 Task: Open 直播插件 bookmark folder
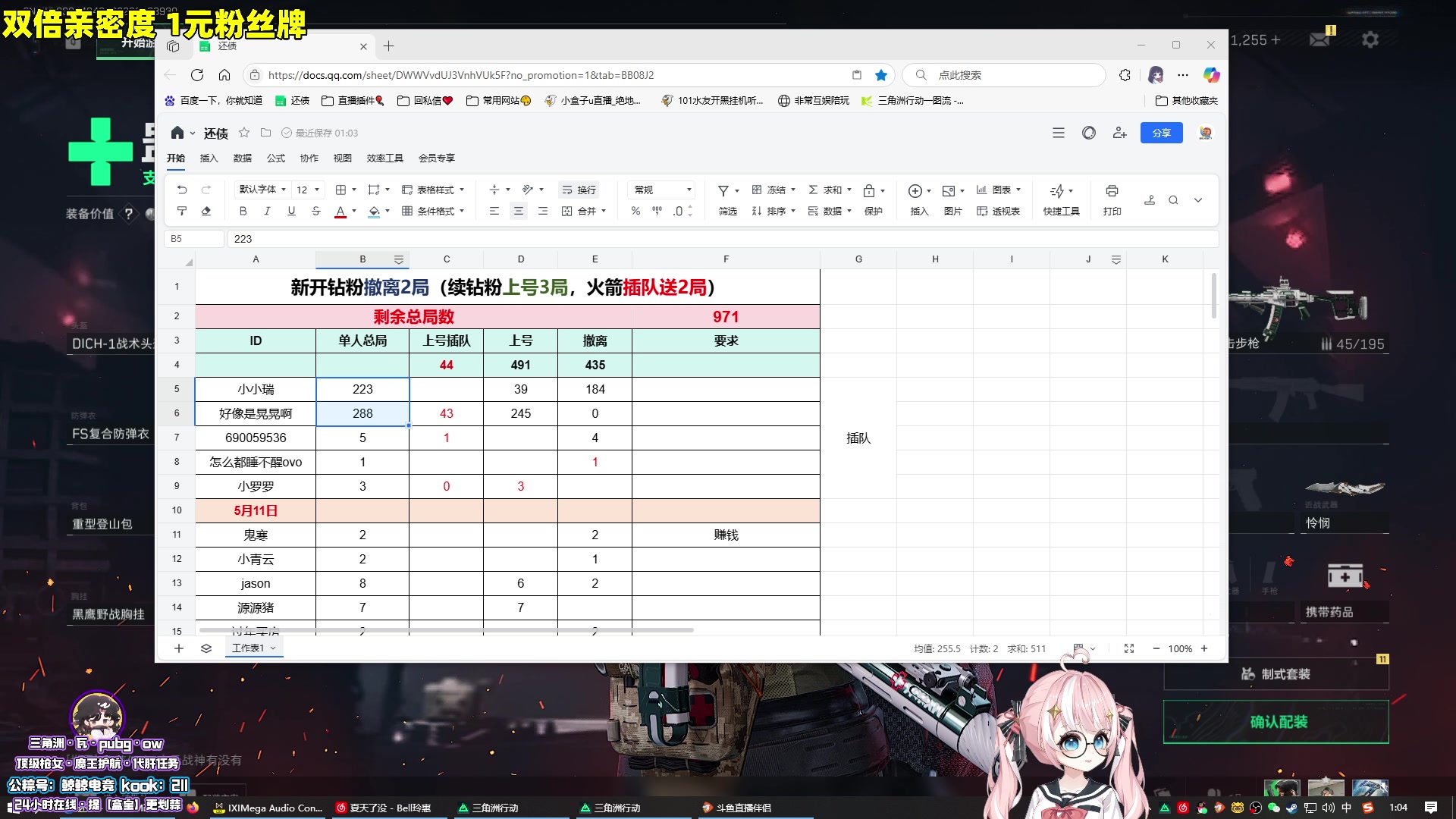point(353,100)
